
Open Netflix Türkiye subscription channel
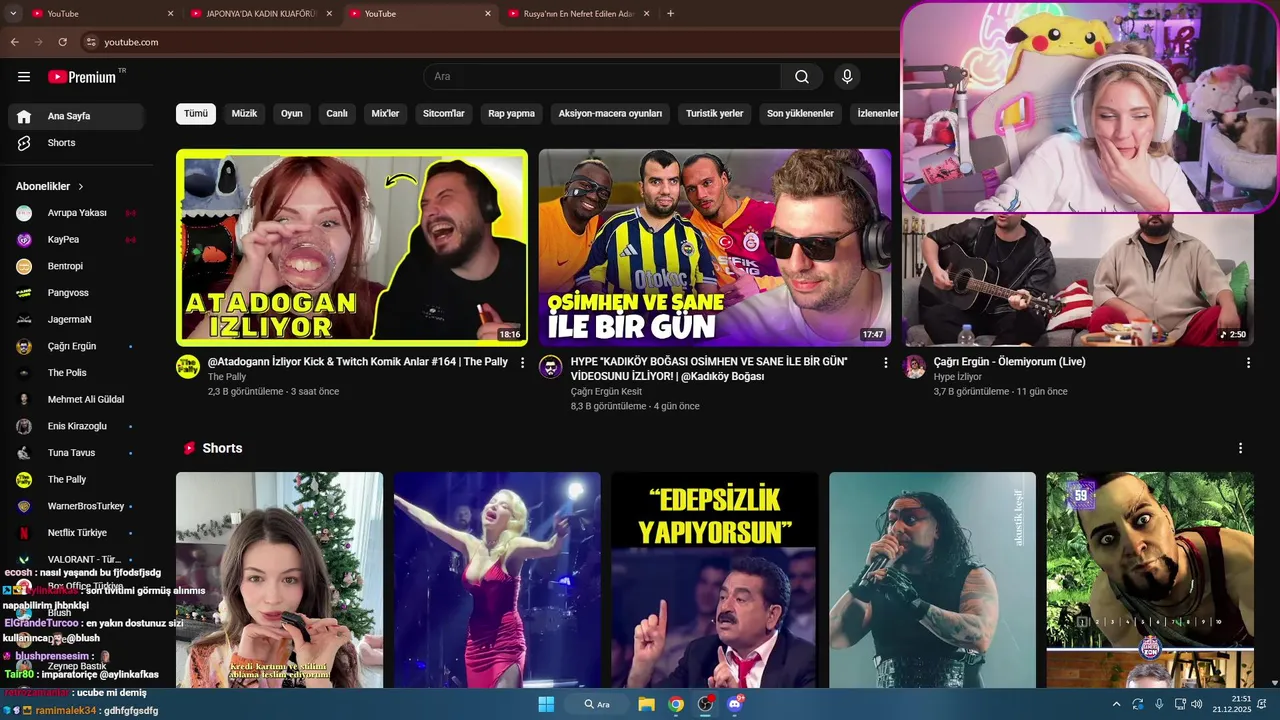(x=77, y=533)
